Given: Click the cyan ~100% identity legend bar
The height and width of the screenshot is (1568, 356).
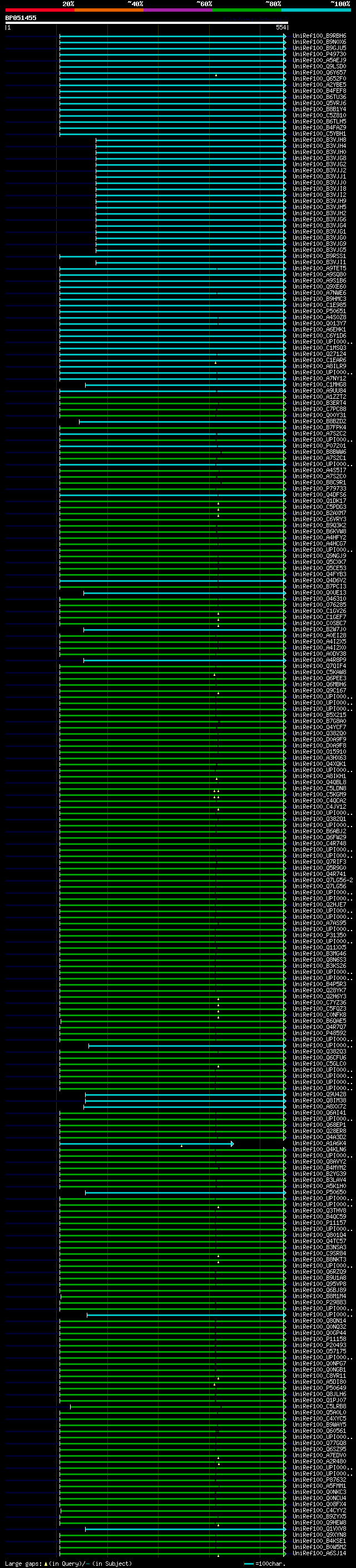Looking at the screenshot, I should click(x=316, y=10).
